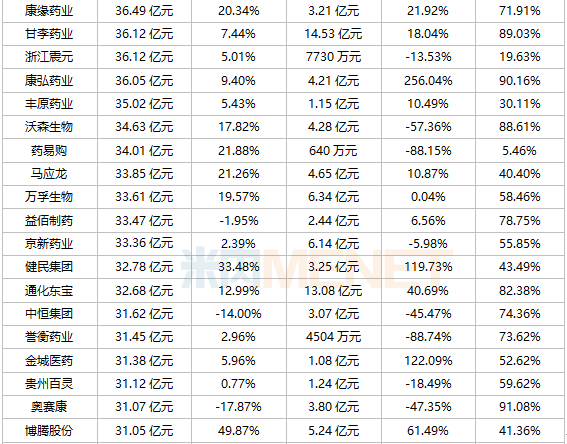Select 康弘药业 profit growth 256.04%
The height and width of the screenshot is (444, 567).
pos(428,81)
